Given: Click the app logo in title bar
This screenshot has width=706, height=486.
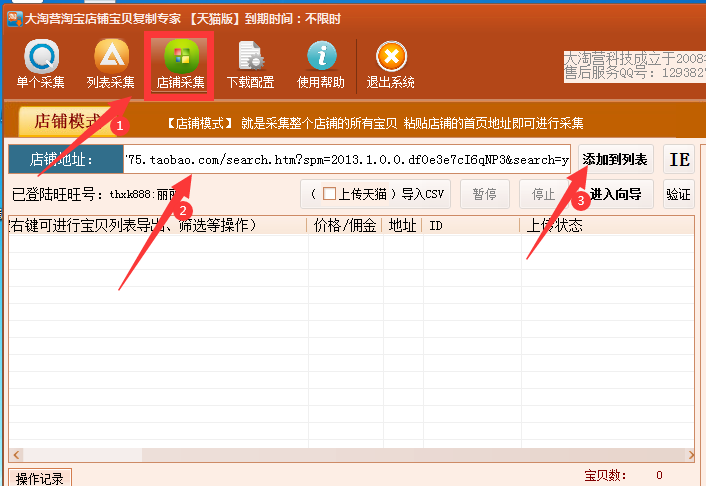Looking at the screenshot, I should [x=15, y=18].
